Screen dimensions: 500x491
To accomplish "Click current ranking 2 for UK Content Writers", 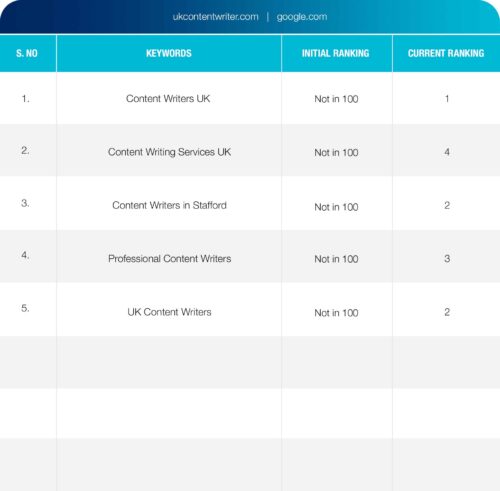I will tap(447, 312).
